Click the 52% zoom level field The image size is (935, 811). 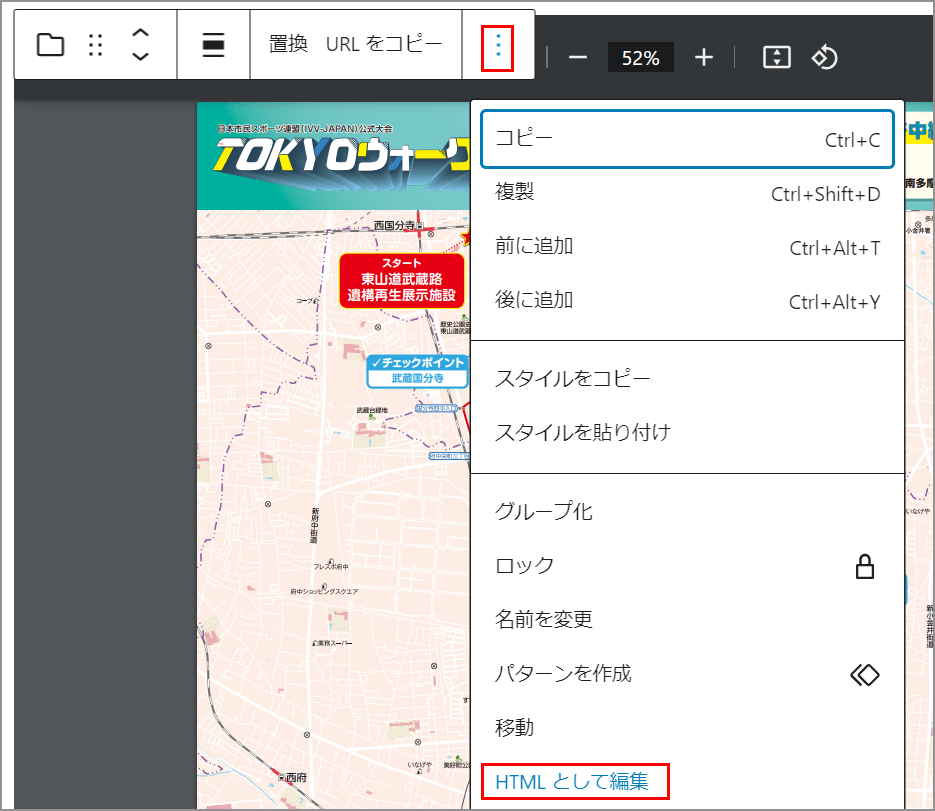tap(640, 57)
